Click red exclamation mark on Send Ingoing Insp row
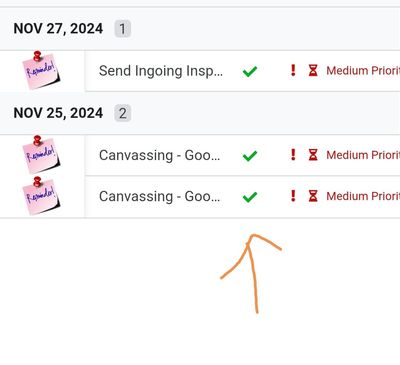Image resolution: width=400 pixels, height=365 pixels. pos(293,70)
